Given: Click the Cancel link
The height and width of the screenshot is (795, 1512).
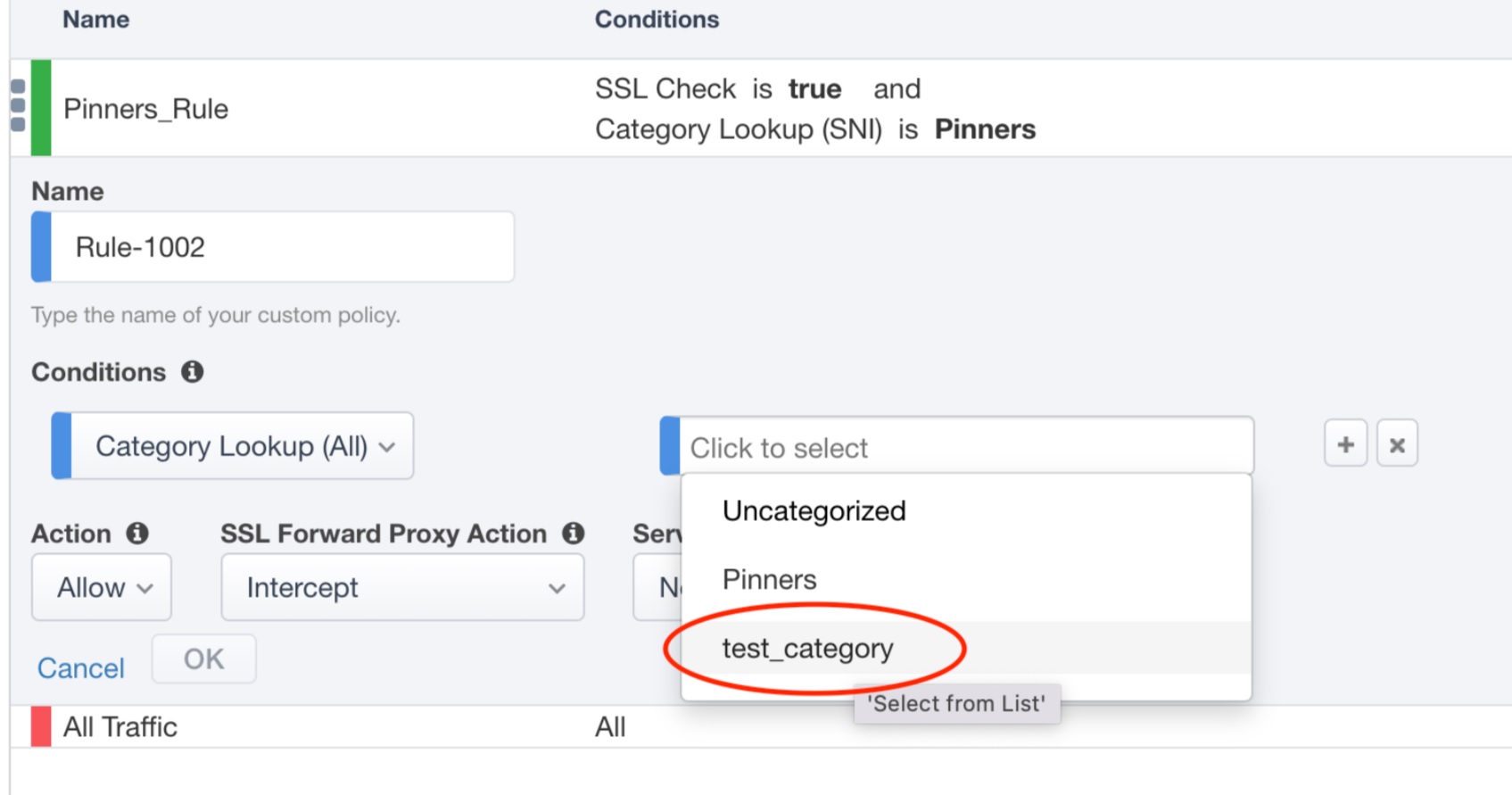Looking at the screenshot, I should pos(80,667).
